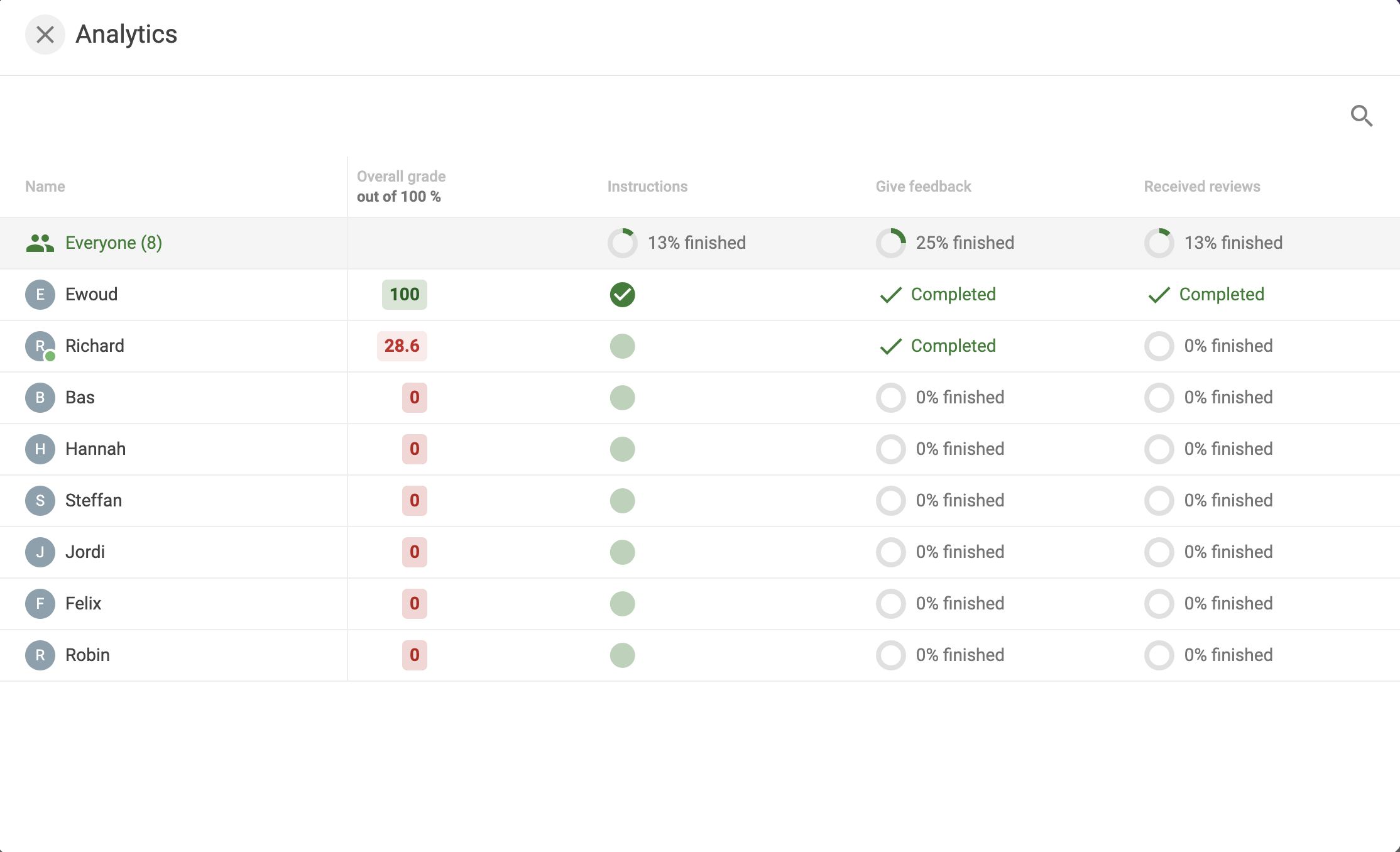Viewport: 1400px width, 852px height.
Task: Open Richard's Give feedback Completed status
Action: 938,346
